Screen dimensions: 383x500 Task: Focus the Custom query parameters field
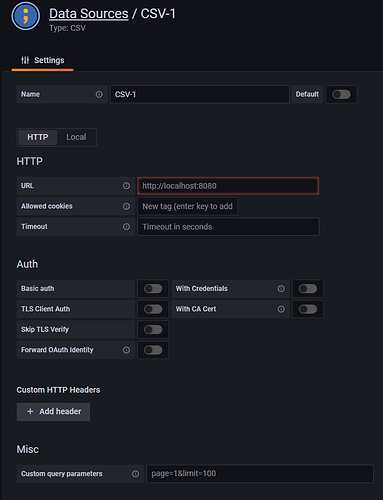(x=260, y=474)
